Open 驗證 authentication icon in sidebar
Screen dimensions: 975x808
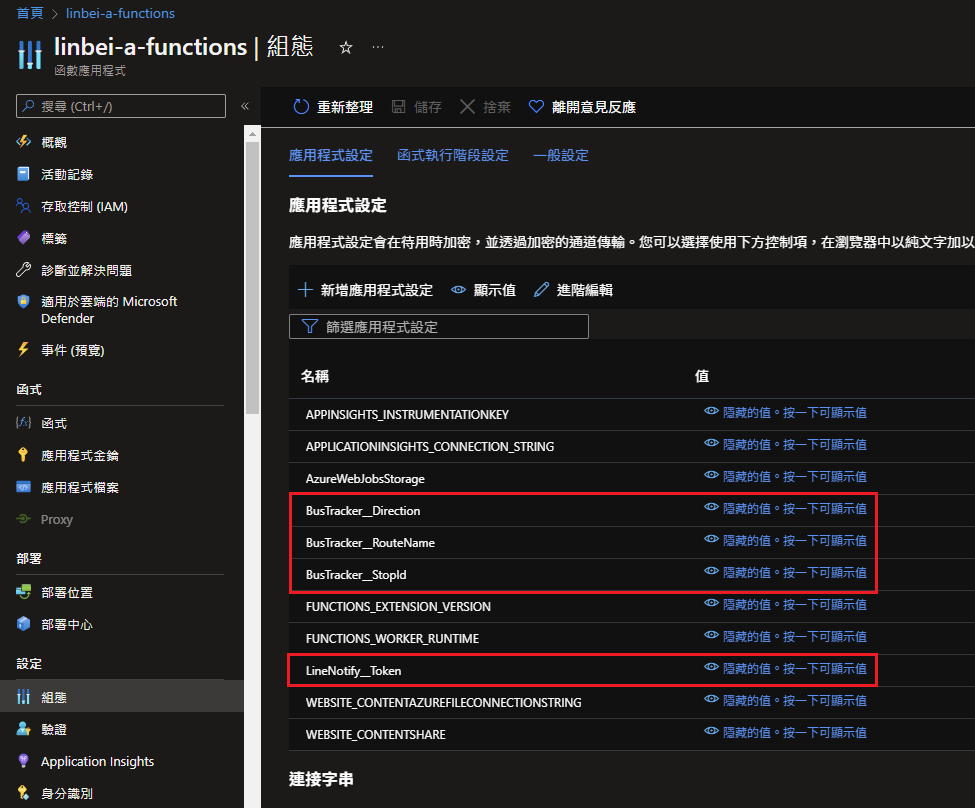coord(24,729)
